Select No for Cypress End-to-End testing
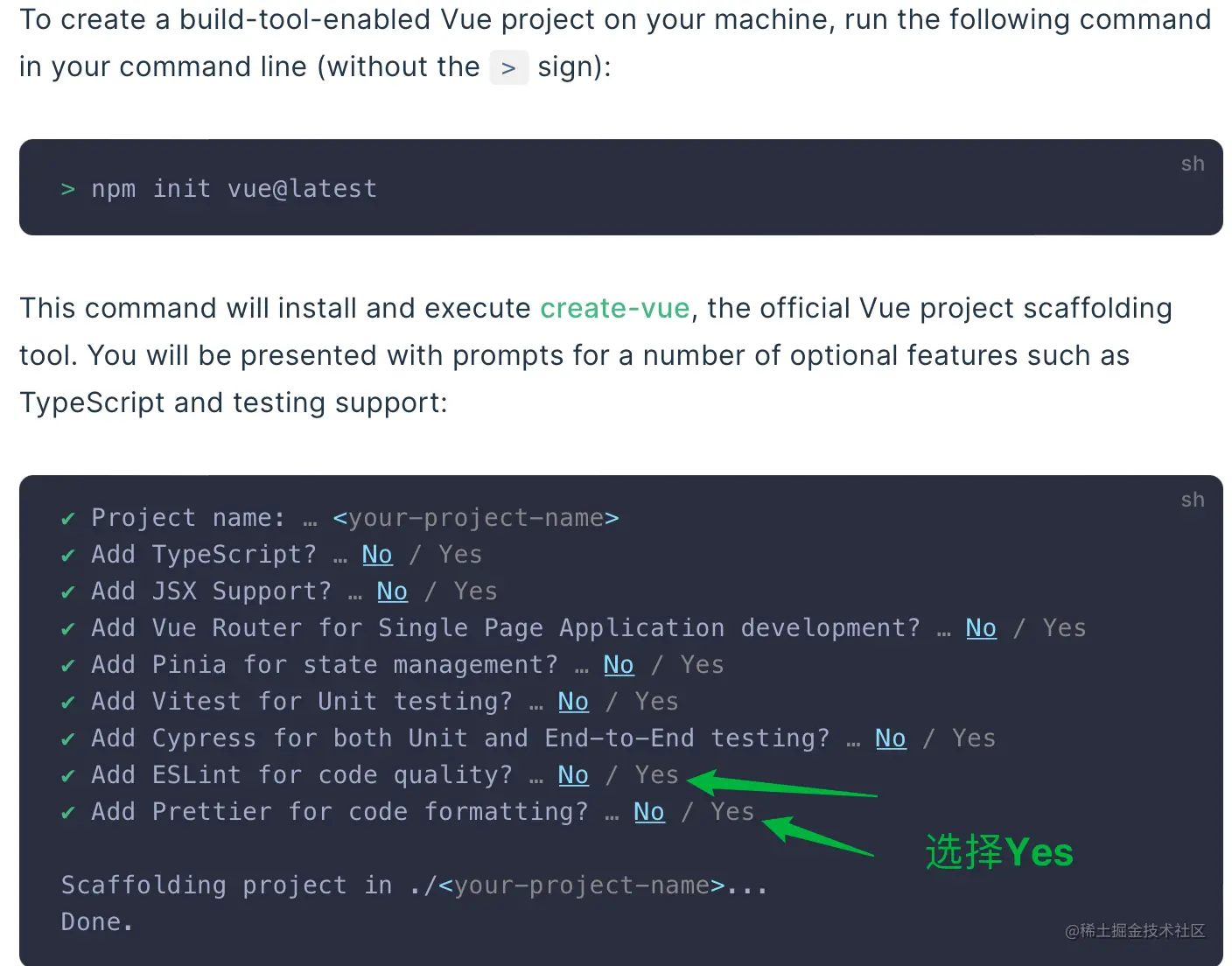This screenshot has width=1232, height=966. click(x=891, y=738)
